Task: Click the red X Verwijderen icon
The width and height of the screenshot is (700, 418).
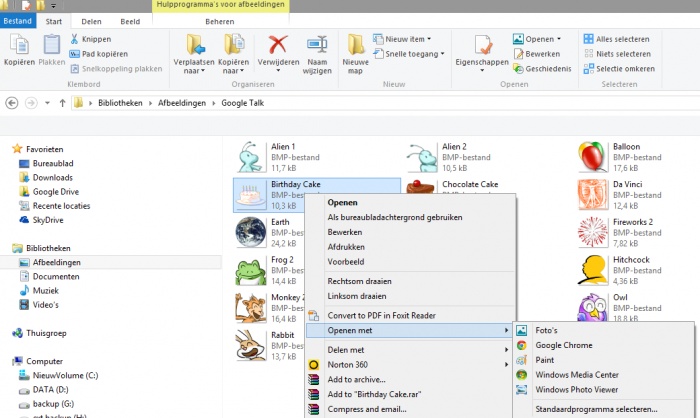Action: [278, 45]
